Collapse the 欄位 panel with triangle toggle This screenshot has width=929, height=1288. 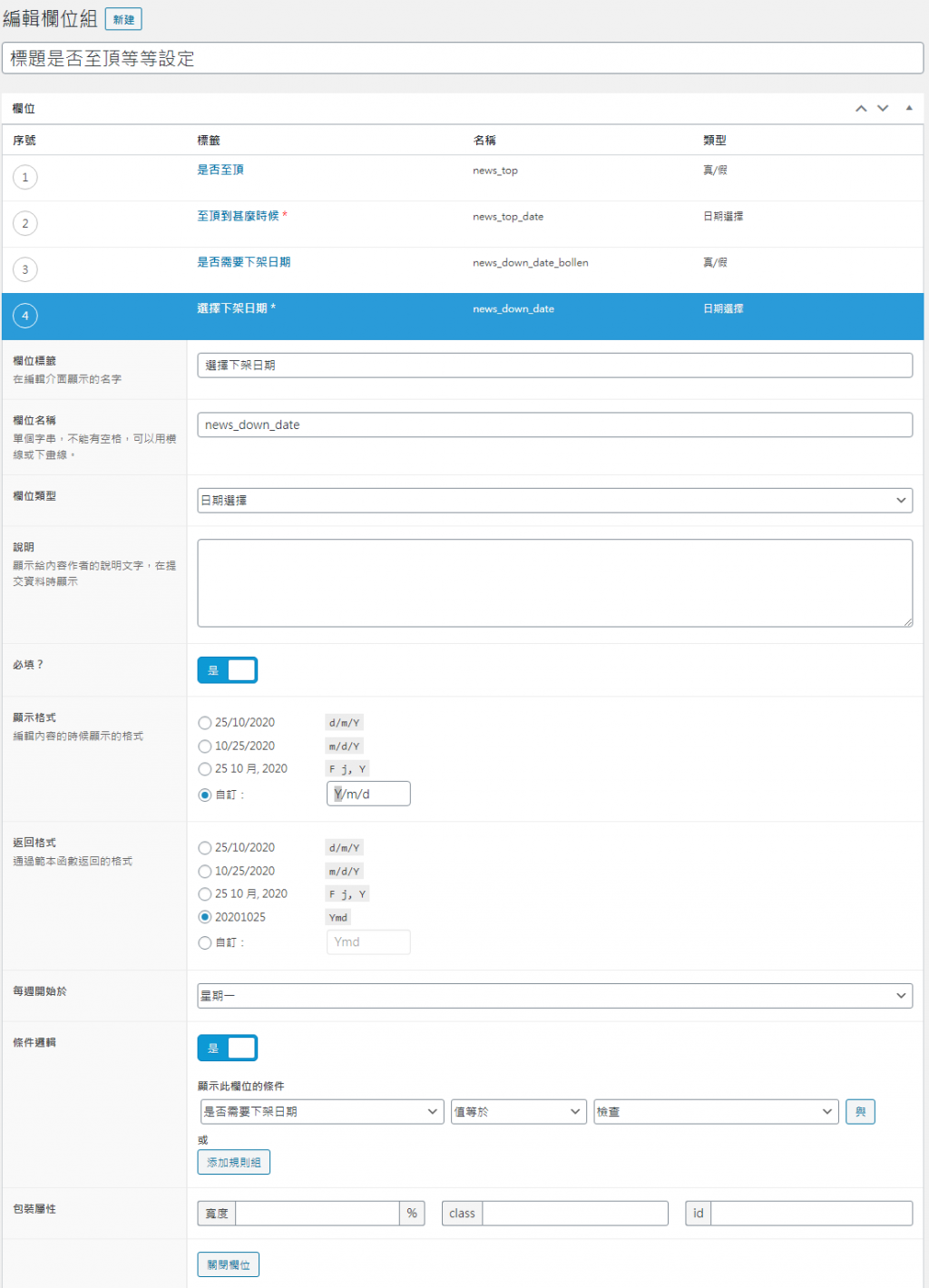(908, 109)
